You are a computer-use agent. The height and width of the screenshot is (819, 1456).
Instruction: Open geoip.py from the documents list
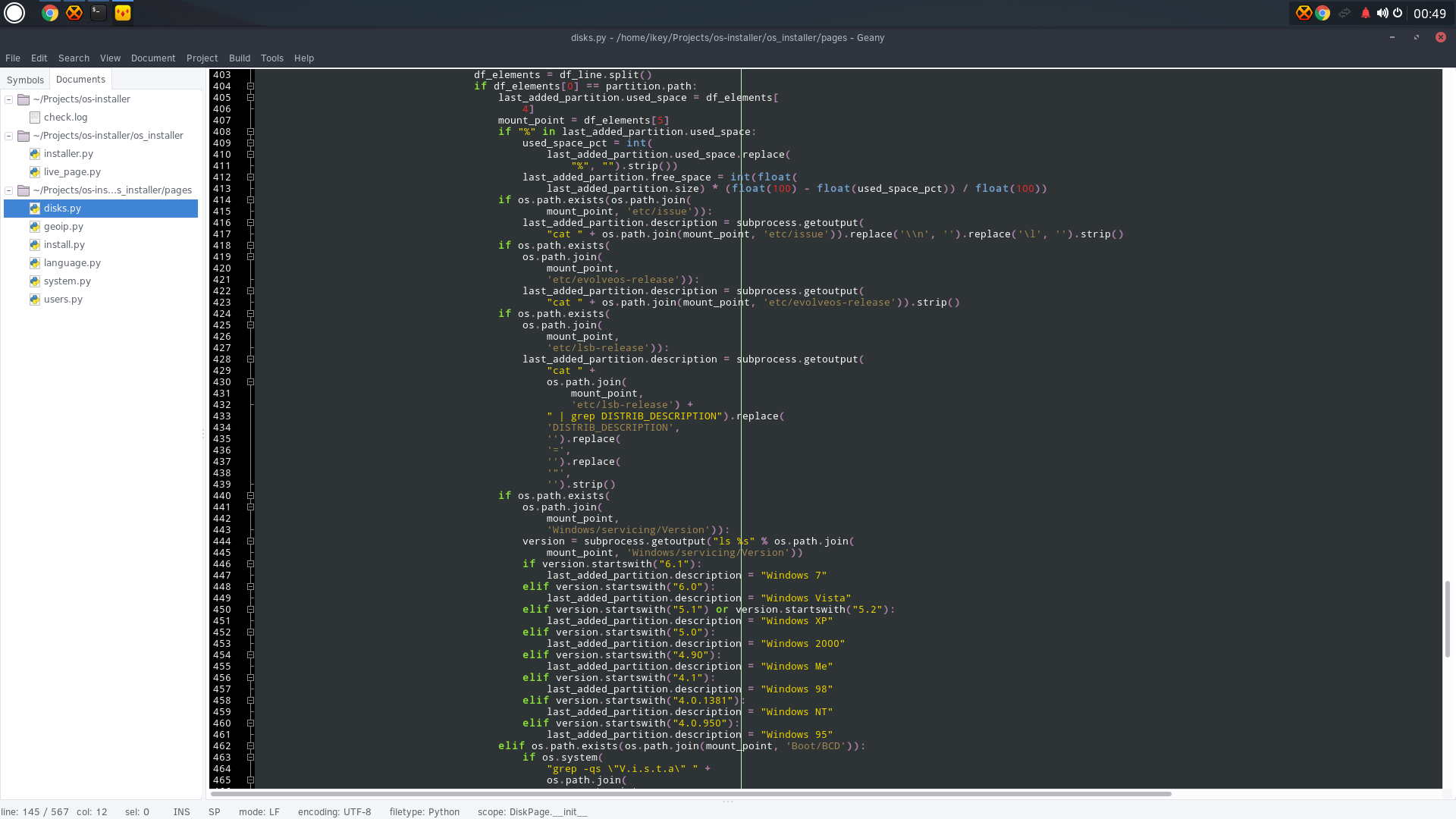tap(64, 227)
